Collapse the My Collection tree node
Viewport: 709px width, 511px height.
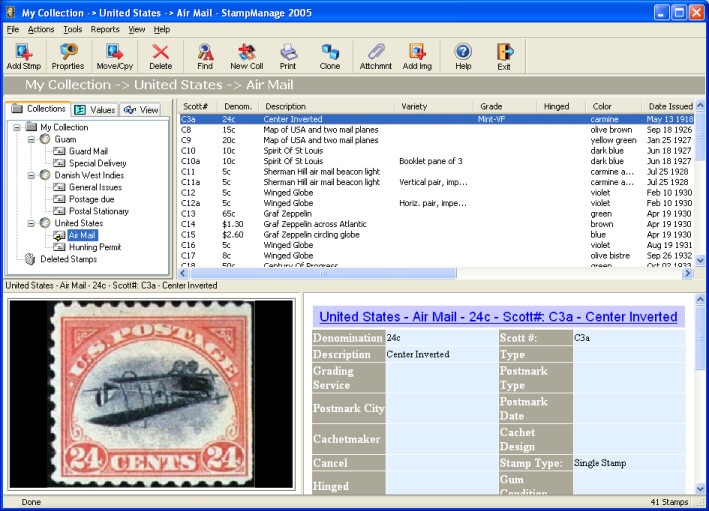17,128
